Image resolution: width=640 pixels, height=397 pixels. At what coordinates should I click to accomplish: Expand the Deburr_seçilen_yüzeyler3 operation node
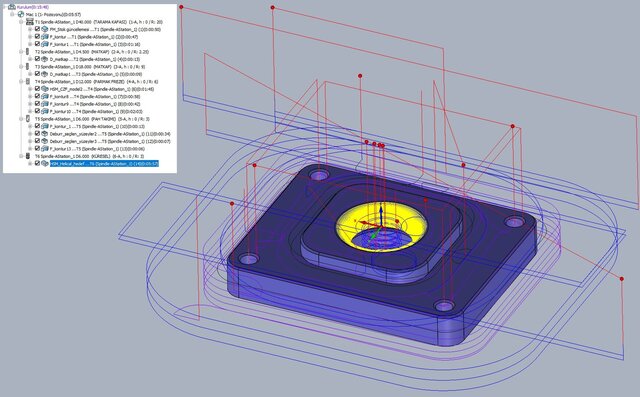(x=30, y=141)
